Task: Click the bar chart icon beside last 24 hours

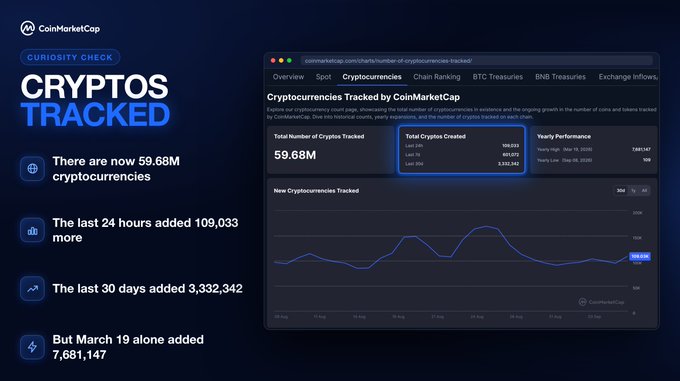Action: [x=32, y=230]
